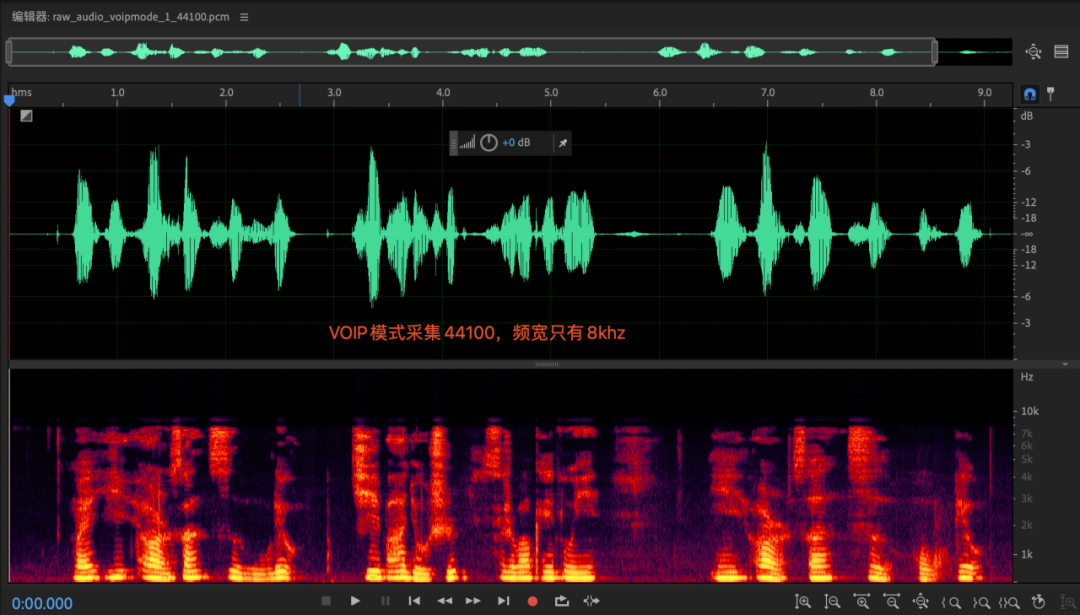The height and width of the screenshot is (615, 1080).
Task: Open the editor panel menu beside filename
Action: coord(245,18)
